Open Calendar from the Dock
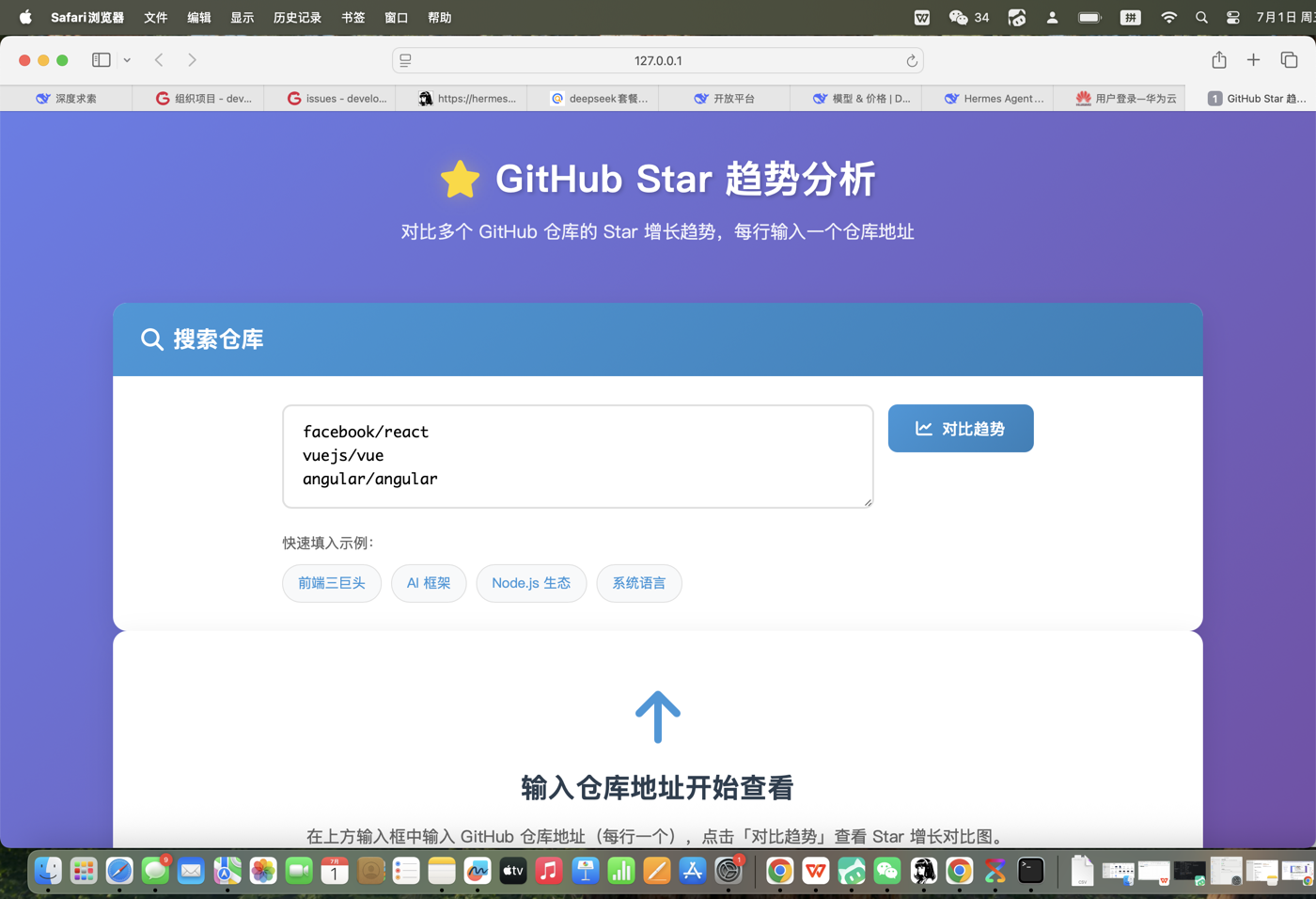The image size is (1316, 899). pyautogui.click(x=335, y=872)
